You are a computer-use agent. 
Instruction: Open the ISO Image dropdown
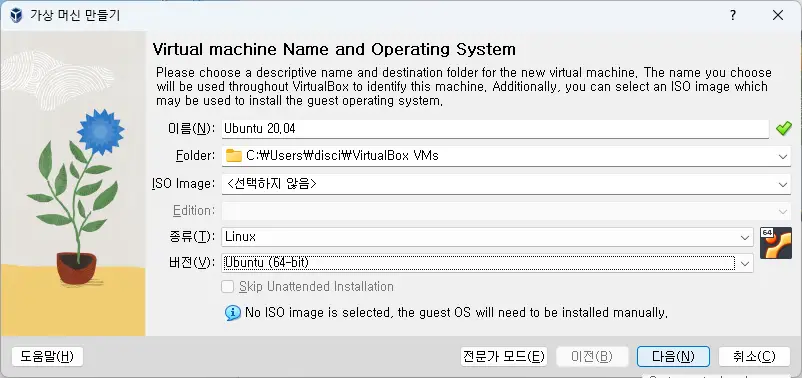(783, 184)
